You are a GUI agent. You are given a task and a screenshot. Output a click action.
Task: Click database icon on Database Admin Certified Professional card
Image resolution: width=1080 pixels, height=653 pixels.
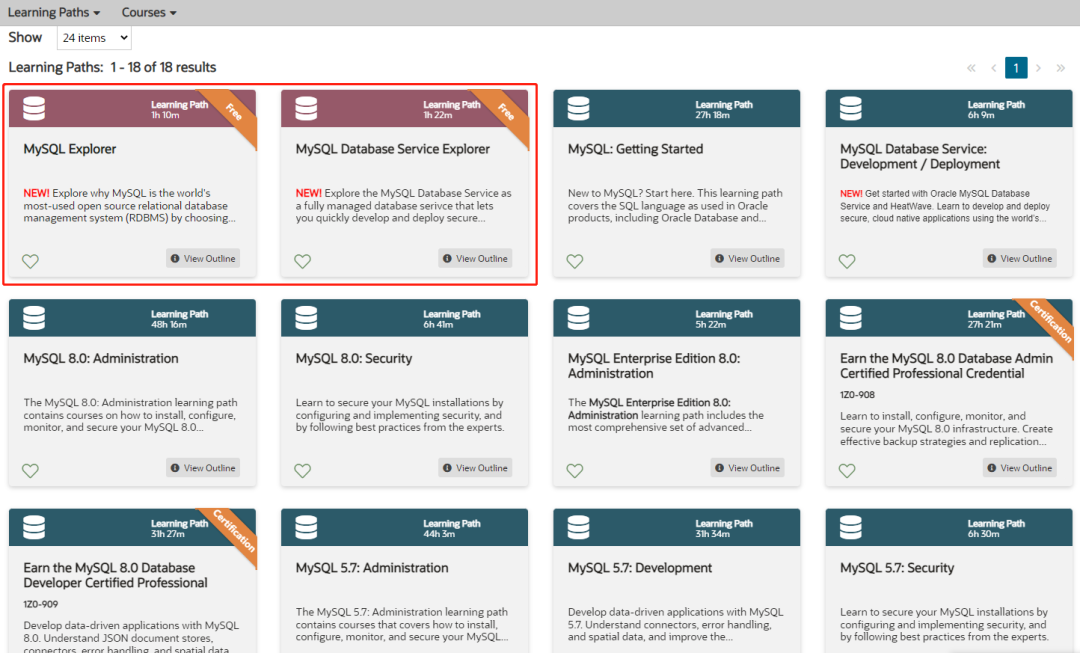point(851,318)
